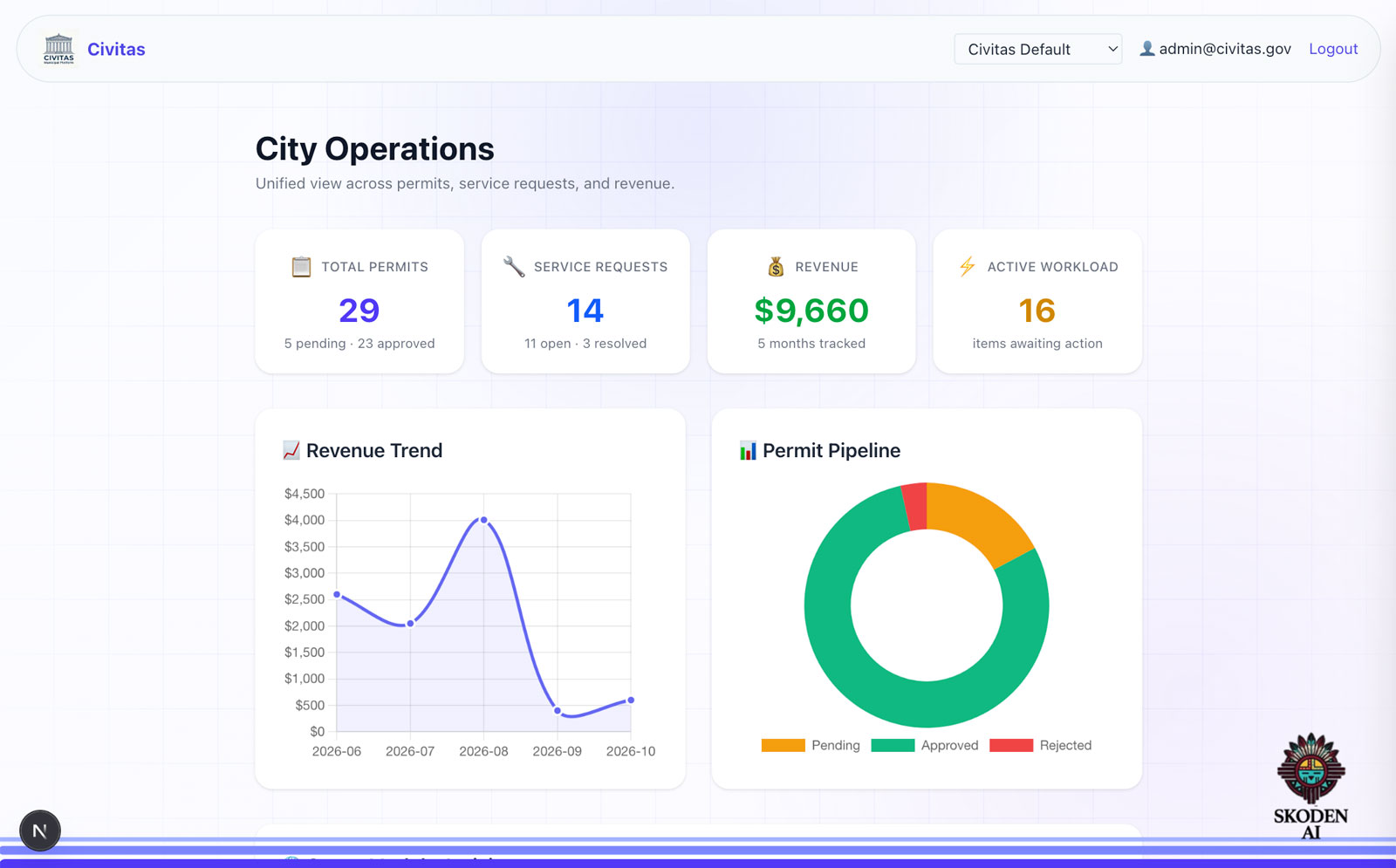The width and height of the screenshot is (1396, 868).
Task: Click the lightning bolt Active Workload icon
Action: pos(967,267)
